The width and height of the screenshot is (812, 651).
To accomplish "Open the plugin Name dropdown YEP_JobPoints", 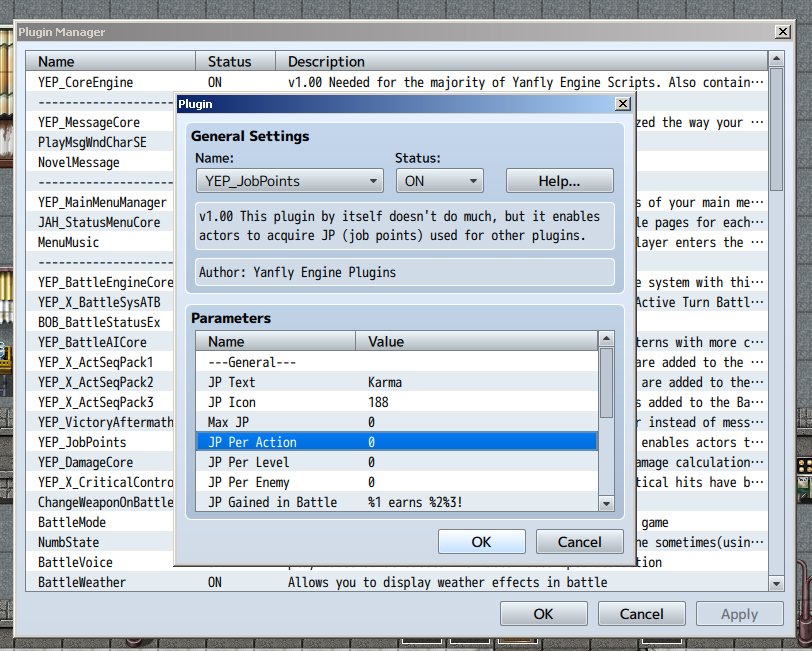I will (289, 181).
